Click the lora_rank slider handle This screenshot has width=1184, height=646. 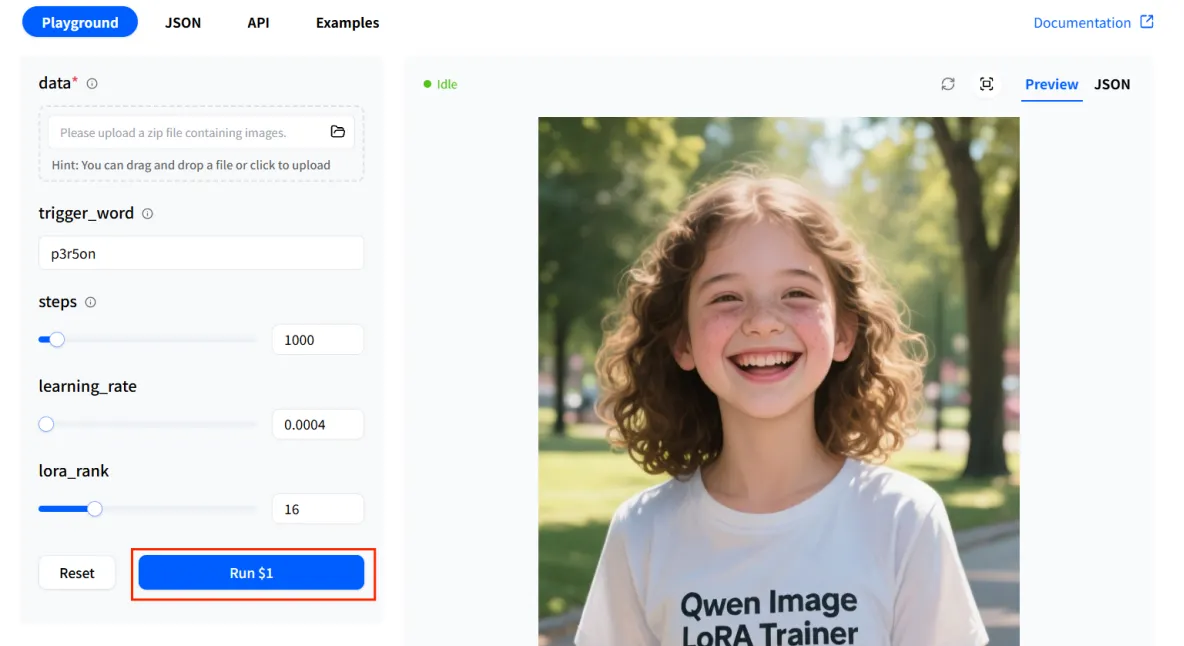(94, 509)
